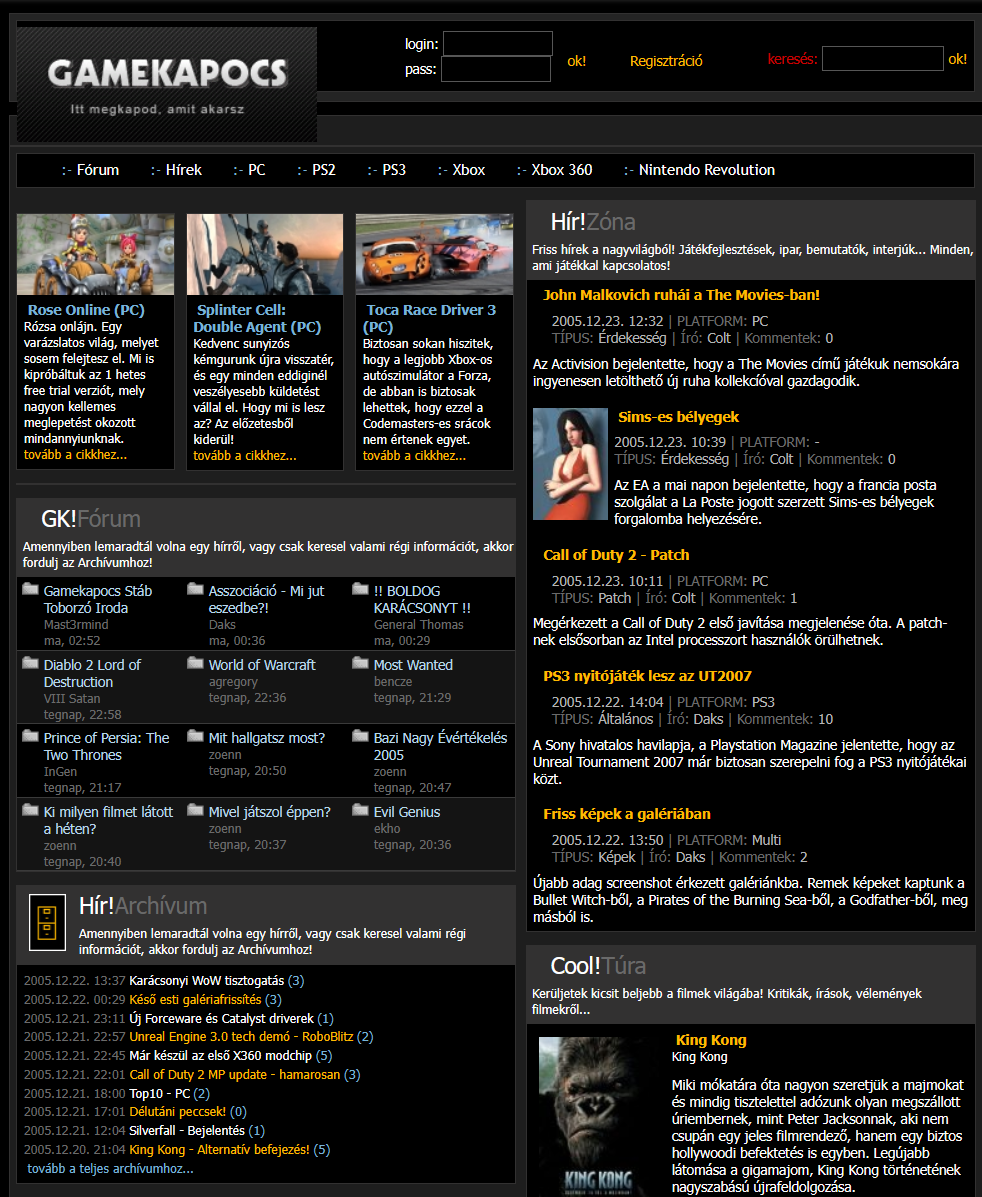Click the folder icon beside Mivel játszol éppen?
Image resolution: width=982 pixels, height=1197 pixels.
pyautogui.click(x=195, y=810)
